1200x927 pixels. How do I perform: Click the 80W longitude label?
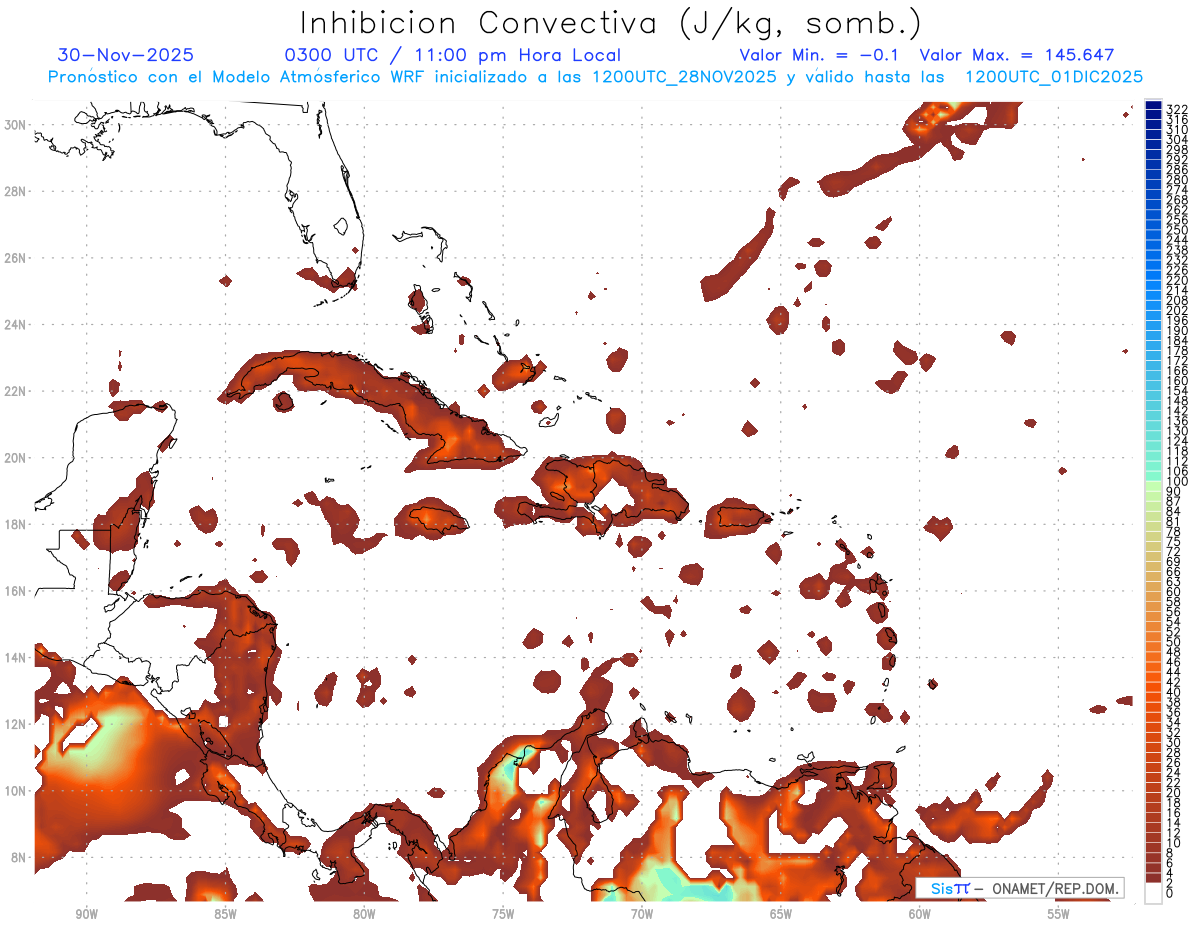pos(364,915)
